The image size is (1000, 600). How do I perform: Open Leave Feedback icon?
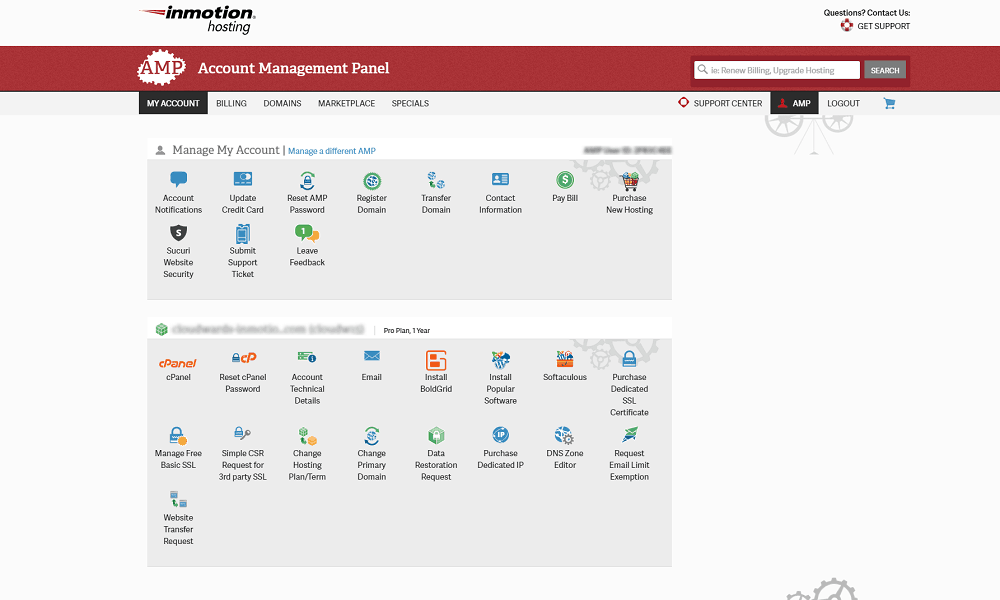307,233
